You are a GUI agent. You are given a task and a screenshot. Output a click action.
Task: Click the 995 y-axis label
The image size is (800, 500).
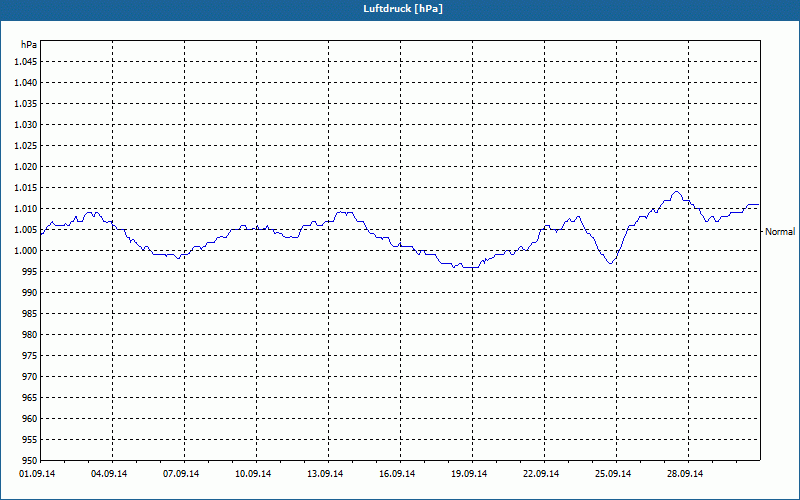coord(30,271)
